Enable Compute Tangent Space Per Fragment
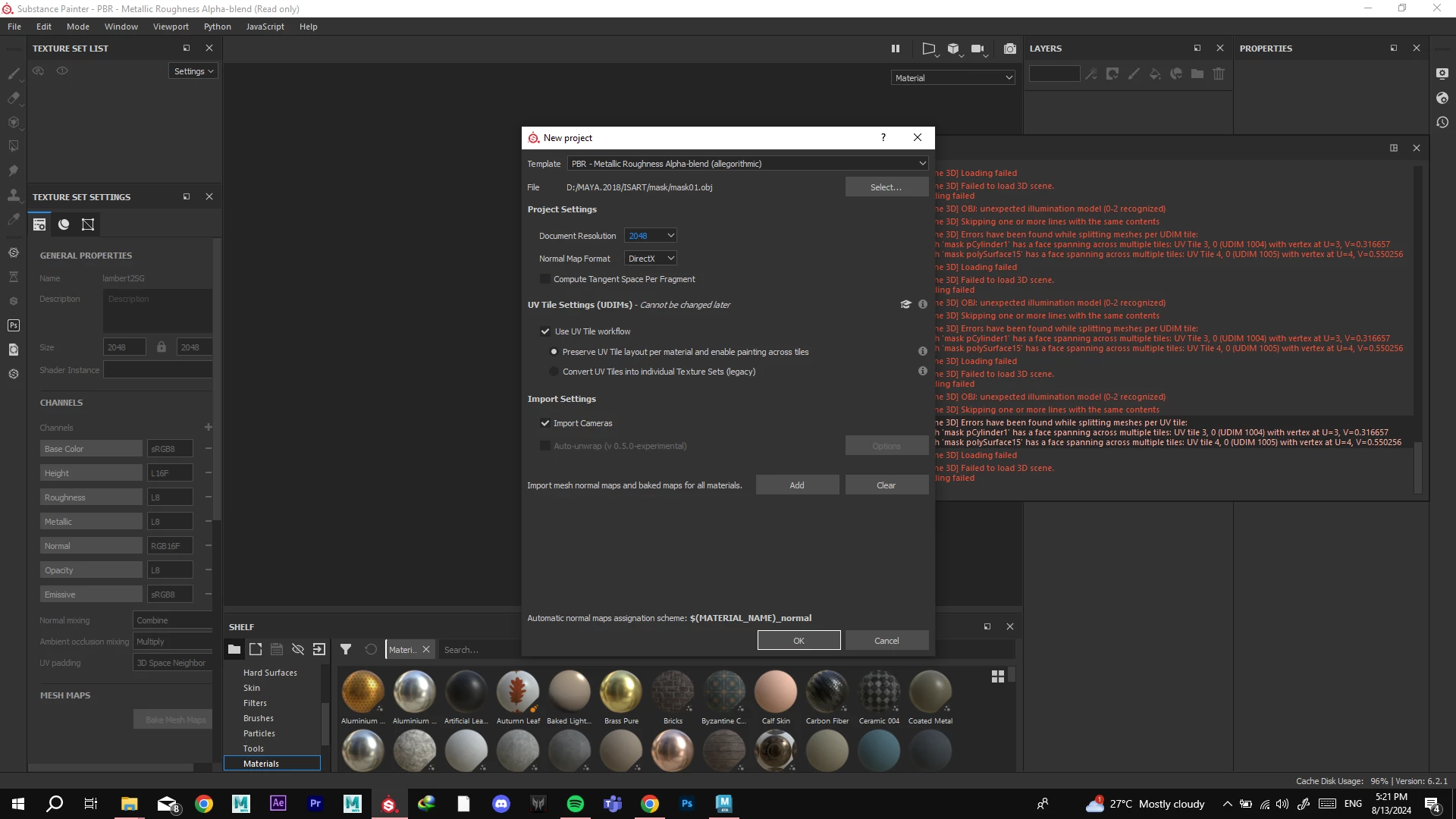Viewport: 1456px width, 819px height. coord(545,279)
